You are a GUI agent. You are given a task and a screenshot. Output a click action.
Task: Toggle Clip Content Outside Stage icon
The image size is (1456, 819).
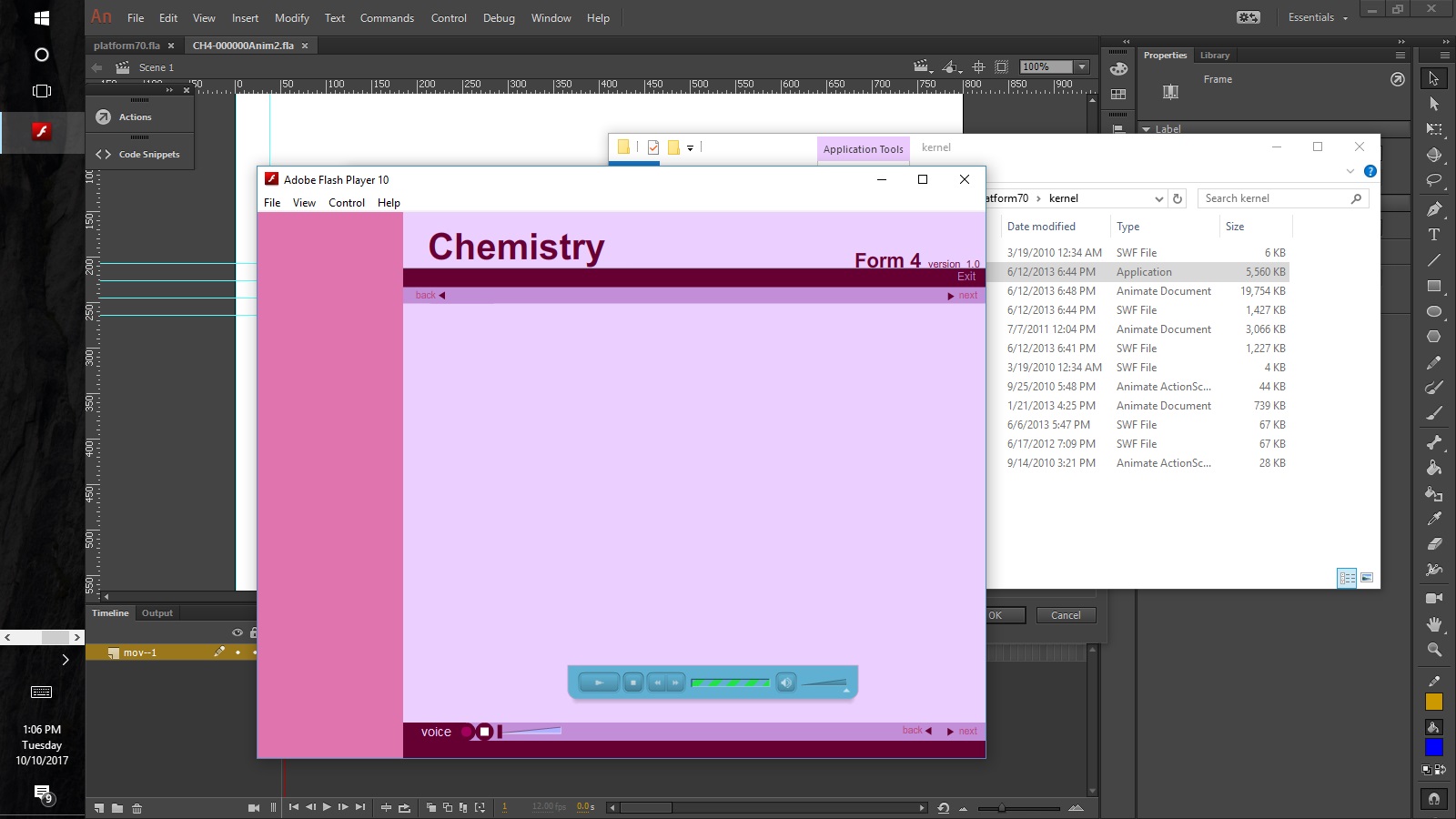tap(1002, 67)
